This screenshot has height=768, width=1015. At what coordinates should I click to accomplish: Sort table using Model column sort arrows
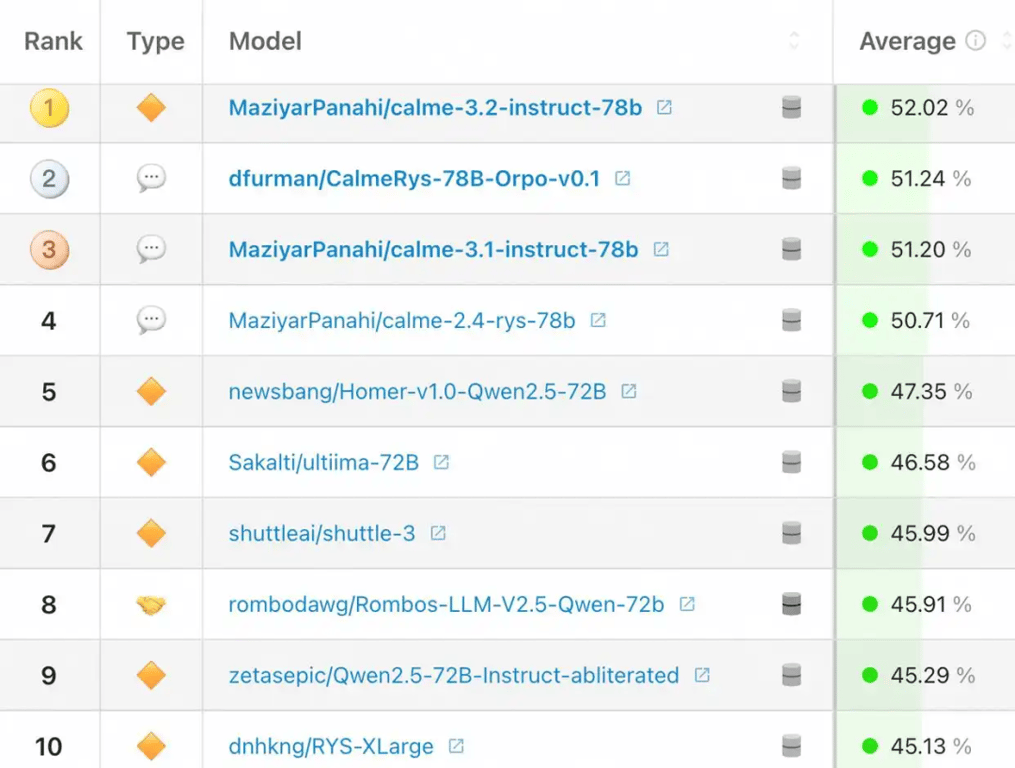coord(794,41)
